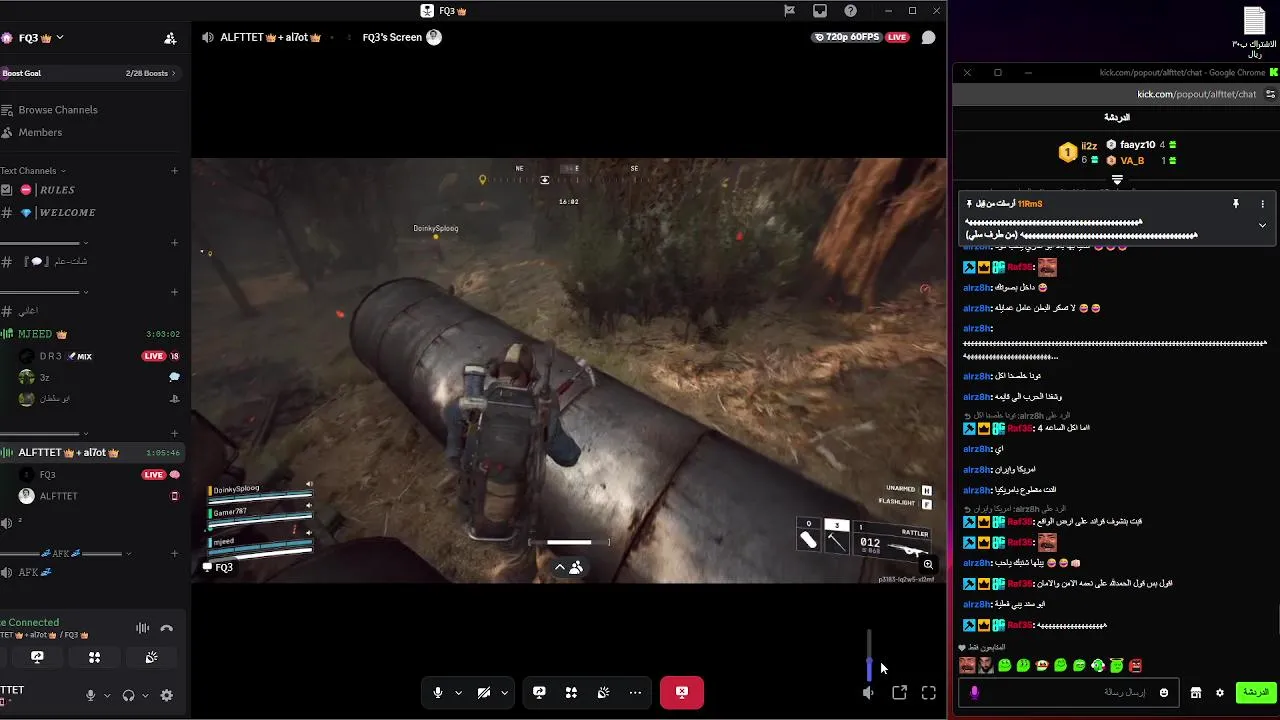
Task: Click the purple microphone in Kick message box
Action: 974,692
